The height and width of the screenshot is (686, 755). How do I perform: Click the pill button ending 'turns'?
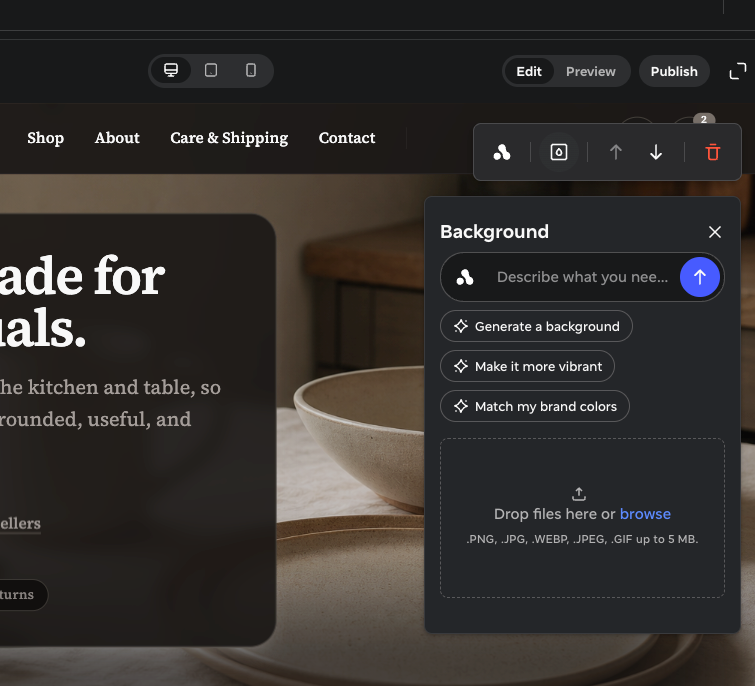pyautogui.click(x=23, y=595)
